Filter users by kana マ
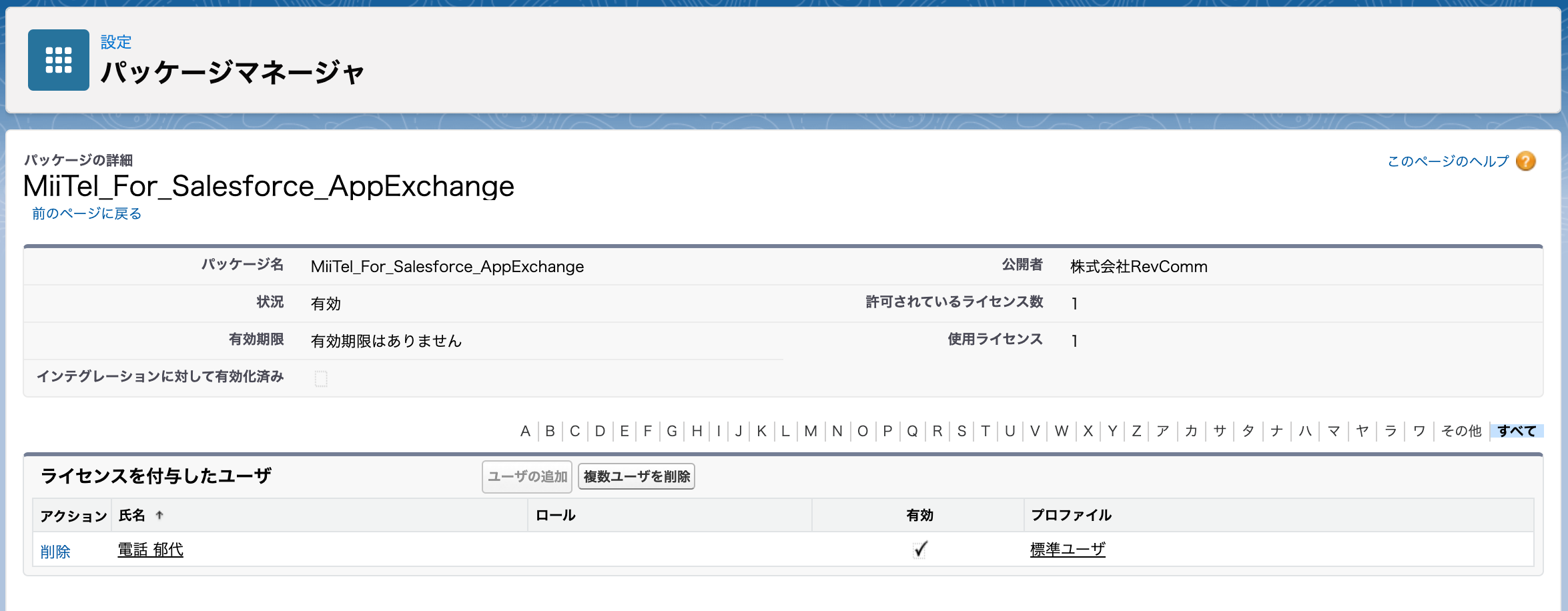This screenshot has height=611, width=1568. coord(1334,431)
